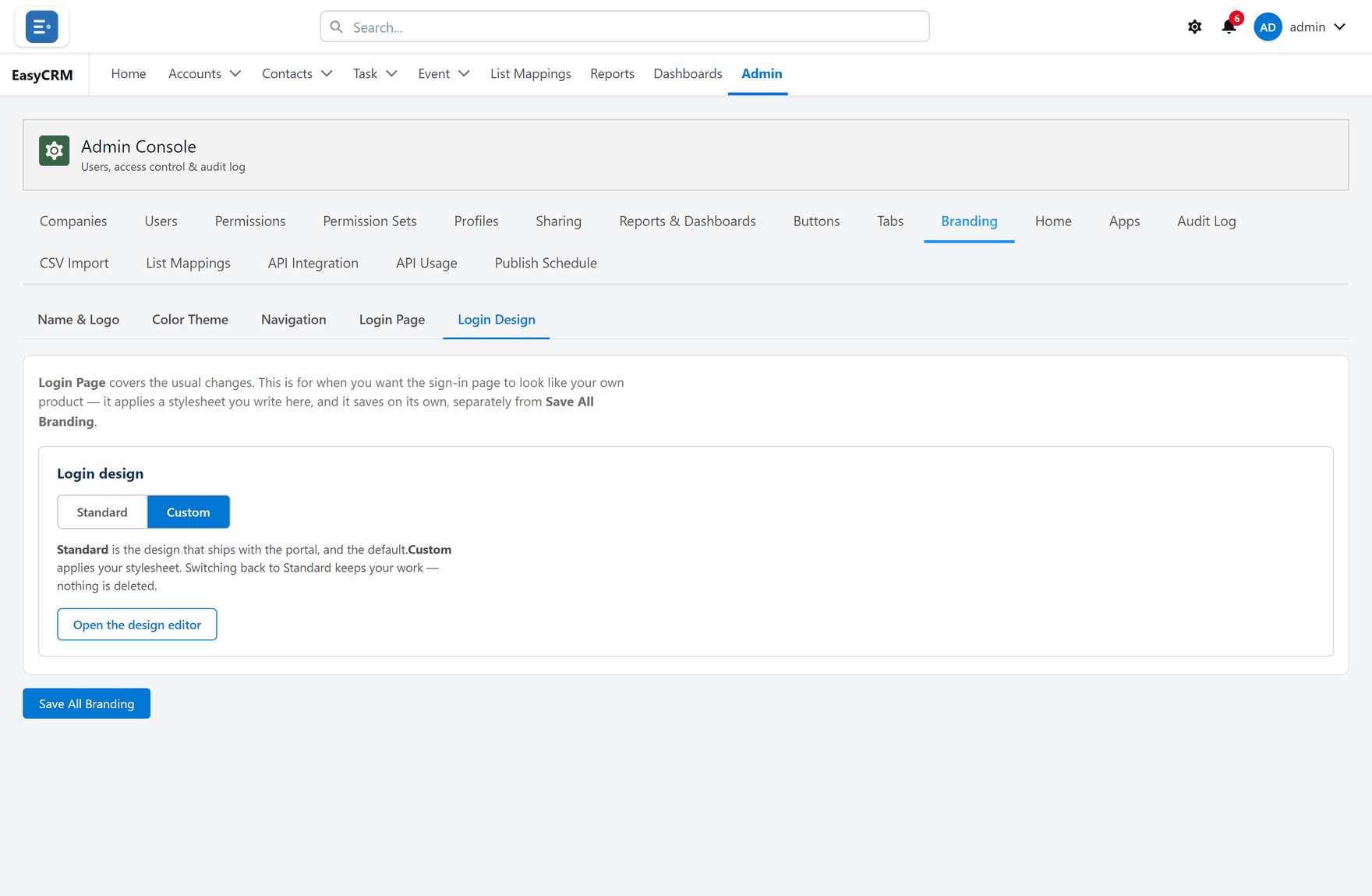Switch to the Color Theme subtab
Screen dimensions: 1372x896
tap(190, 320)
